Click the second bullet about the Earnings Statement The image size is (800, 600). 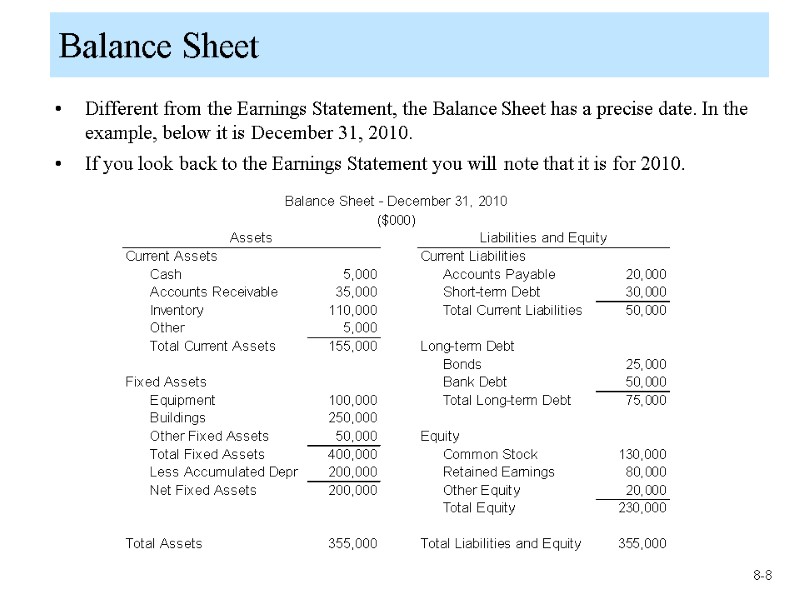tap(385, 163)
